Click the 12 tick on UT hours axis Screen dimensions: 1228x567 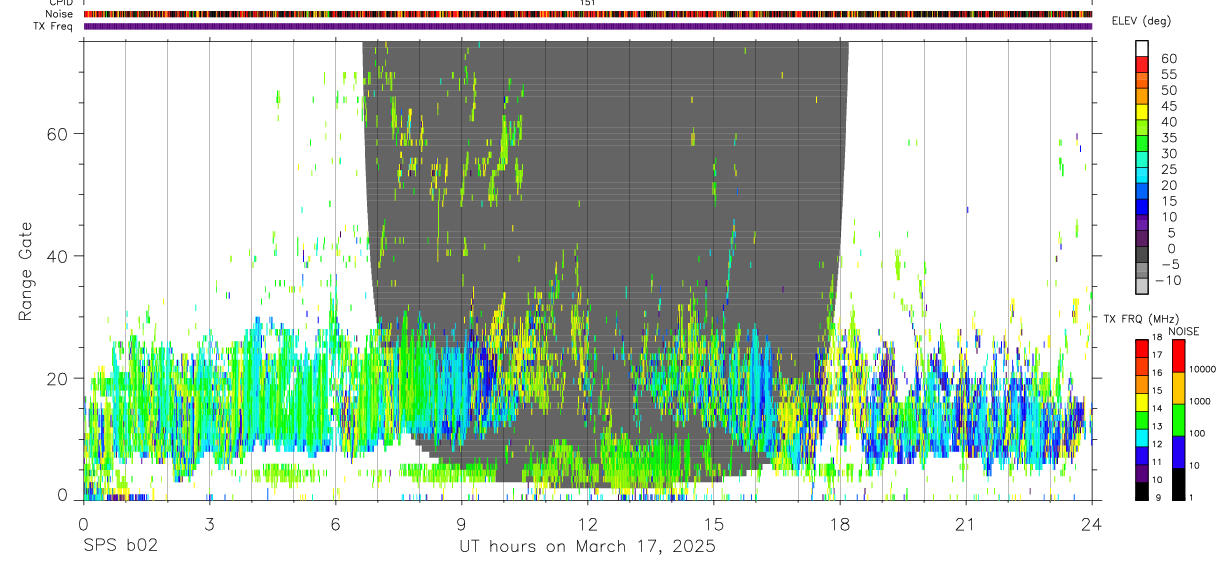[x=587, y=524]
